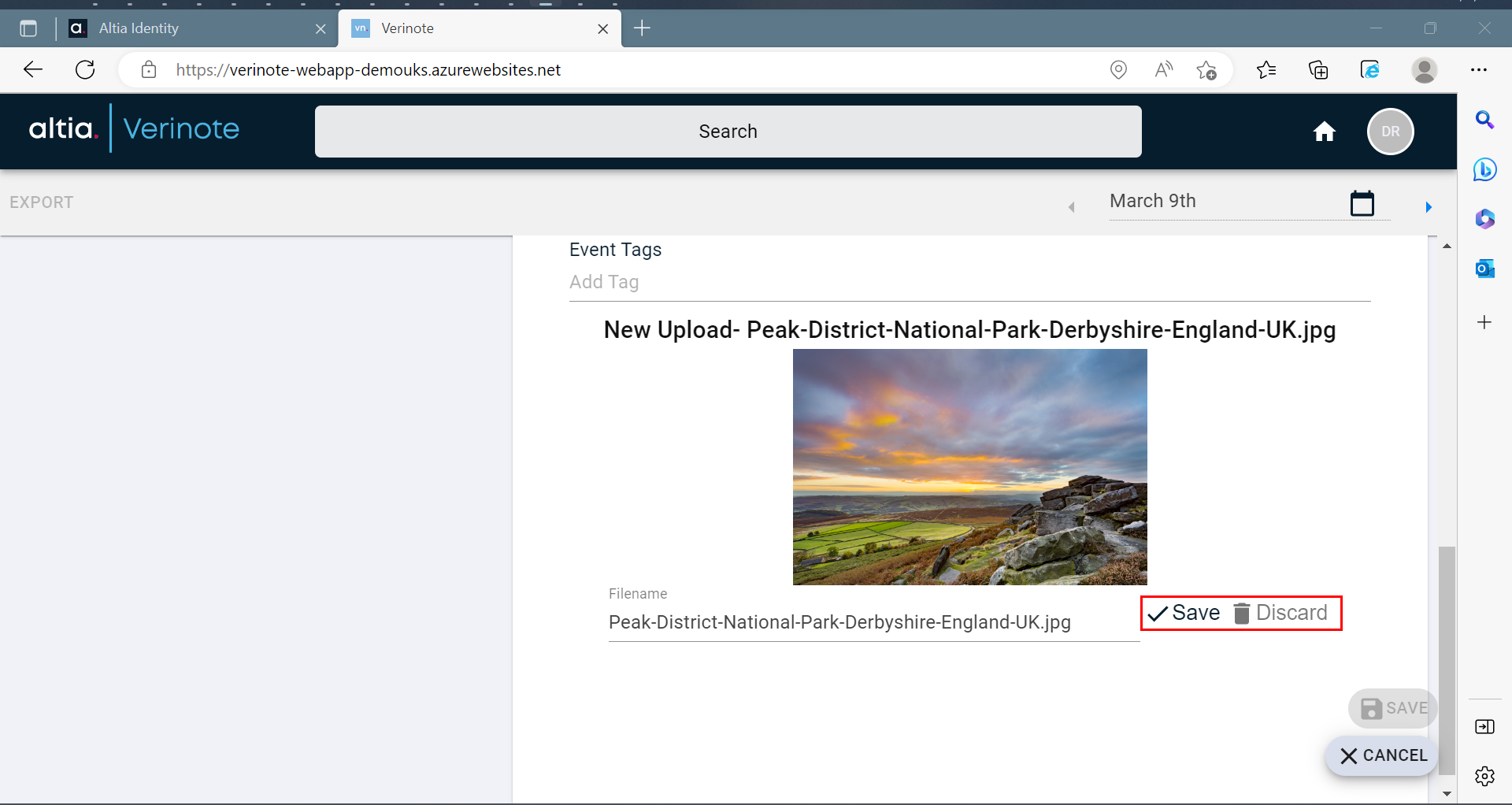Click the Add Tag input field
1512x805 pixels.
[969, 282]
